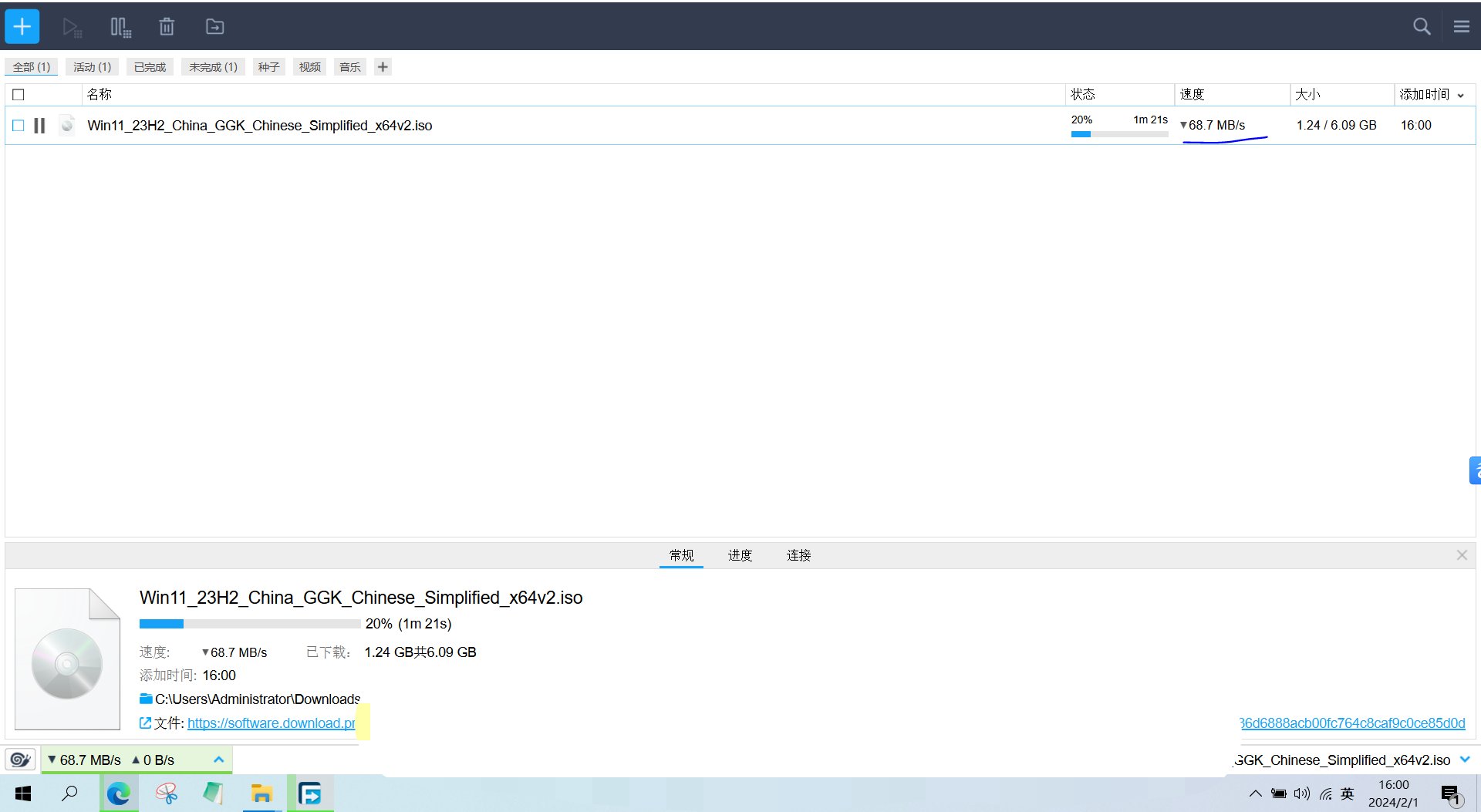
Task: Show 全部 (1) downloads filter
Action: (32, 67)
